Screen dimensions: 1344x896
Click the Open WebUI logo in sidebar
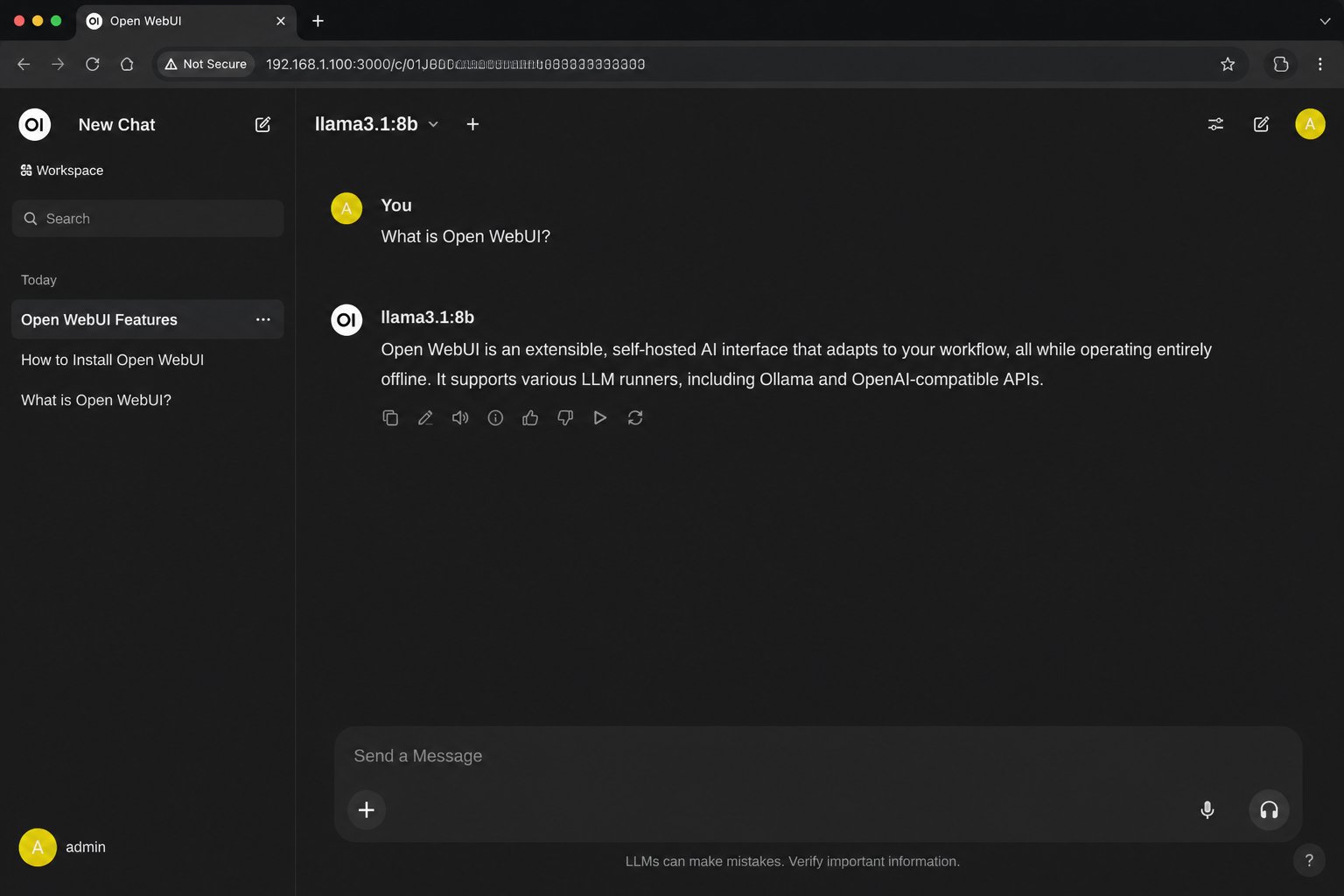coord(34,124)
